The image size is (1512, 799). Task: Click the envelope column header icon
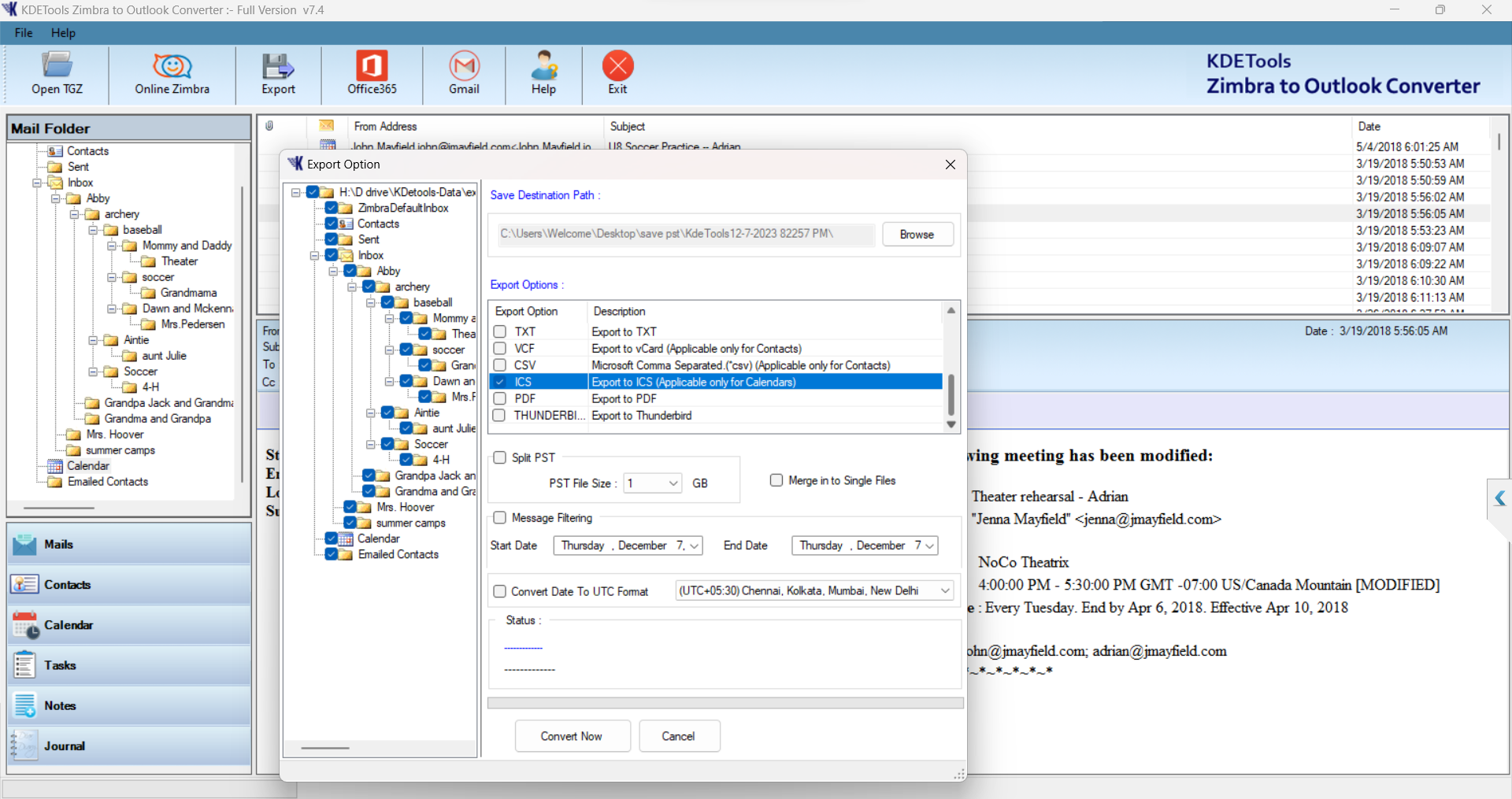[x=327, y=126]
